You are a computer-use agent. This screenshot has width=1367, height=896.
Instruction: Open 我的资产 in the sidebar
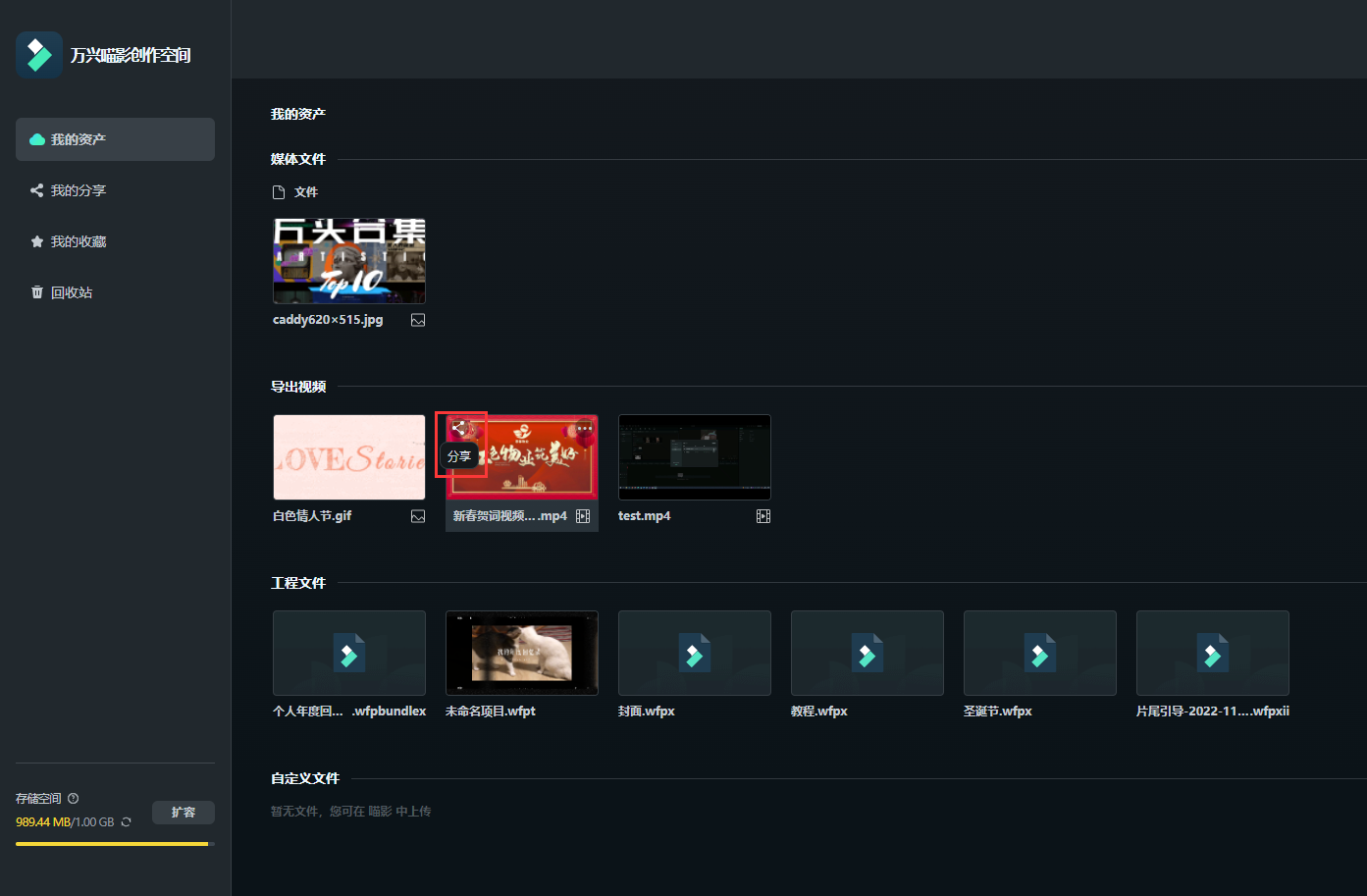pyautogui.click(x=115, y=139)
